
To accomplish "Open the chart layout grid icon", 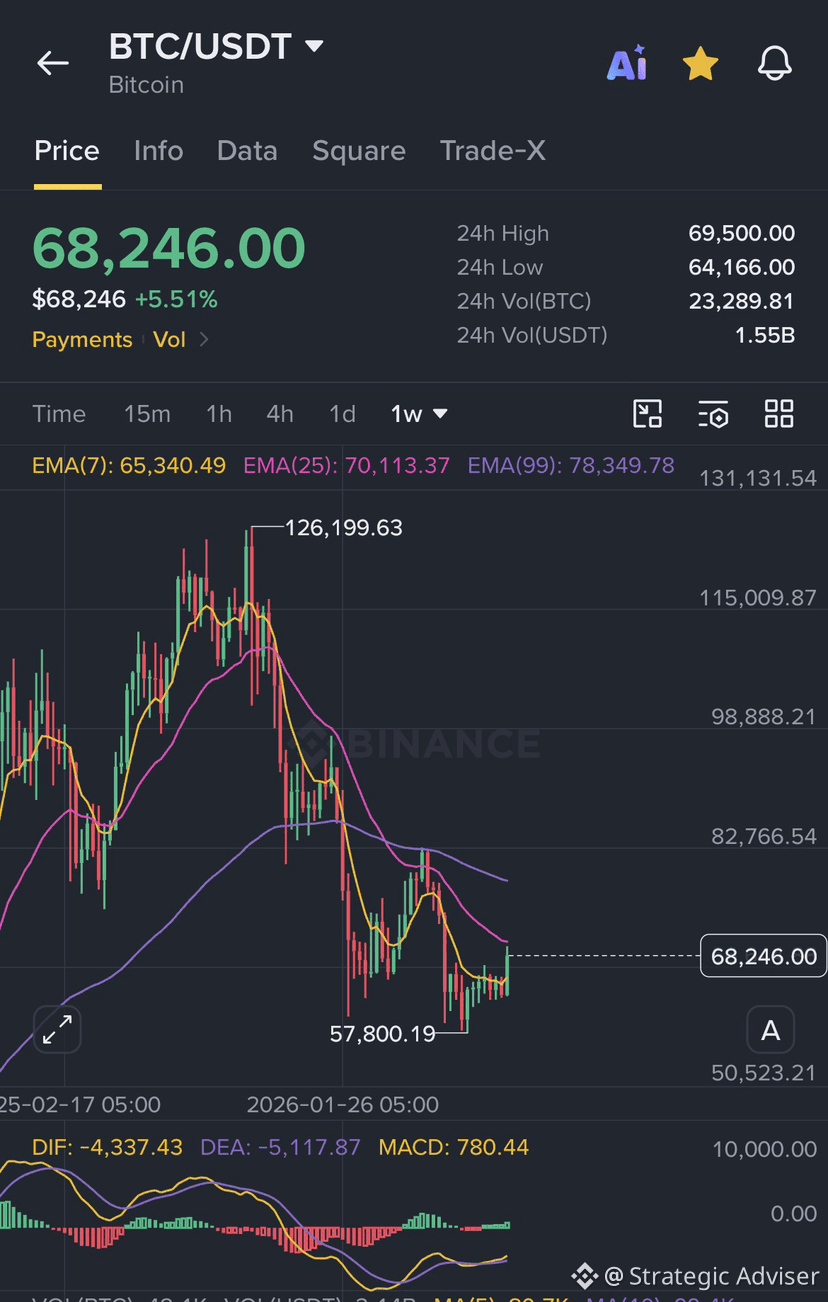I will coord(779,414).
